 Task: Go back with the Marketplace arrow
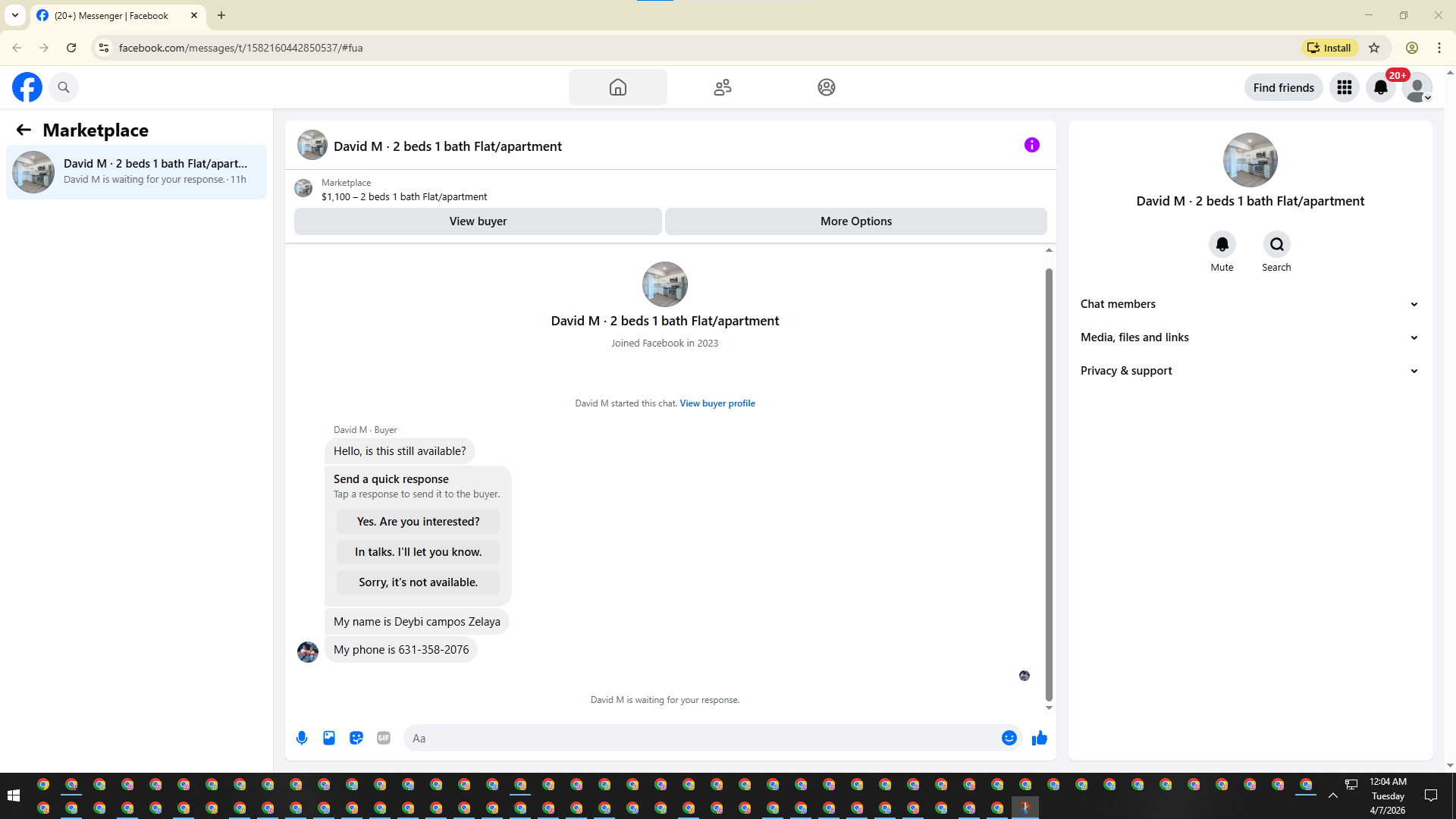pos(24,130)
